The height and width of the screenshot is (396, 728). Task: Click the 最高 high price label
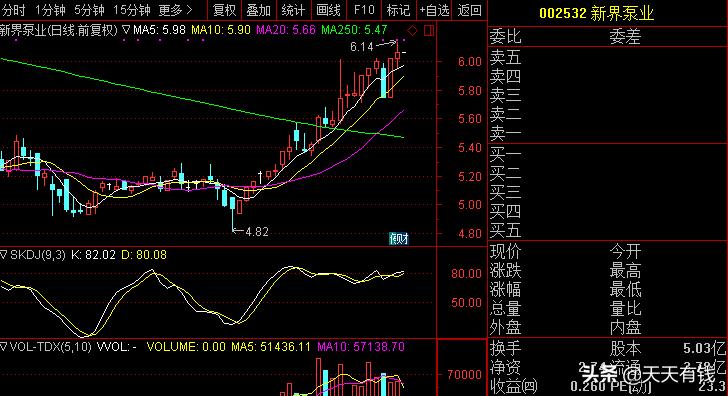pyautogui.click(x=625, y=271)
